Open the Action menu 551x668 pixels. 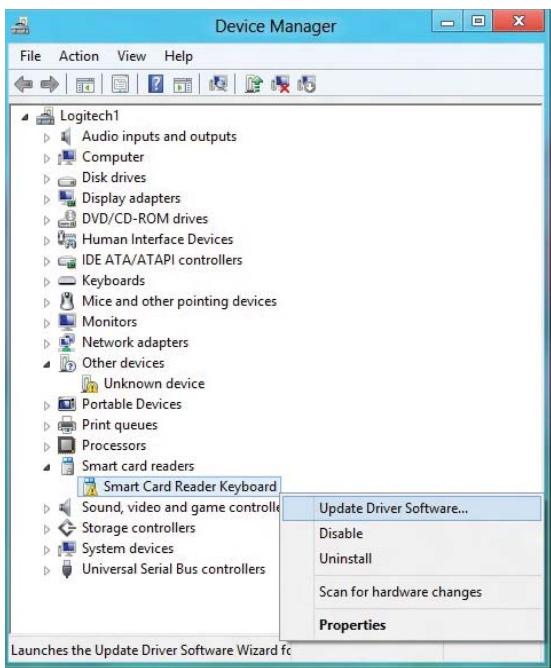pyautogui.click(x=79, y=56)
